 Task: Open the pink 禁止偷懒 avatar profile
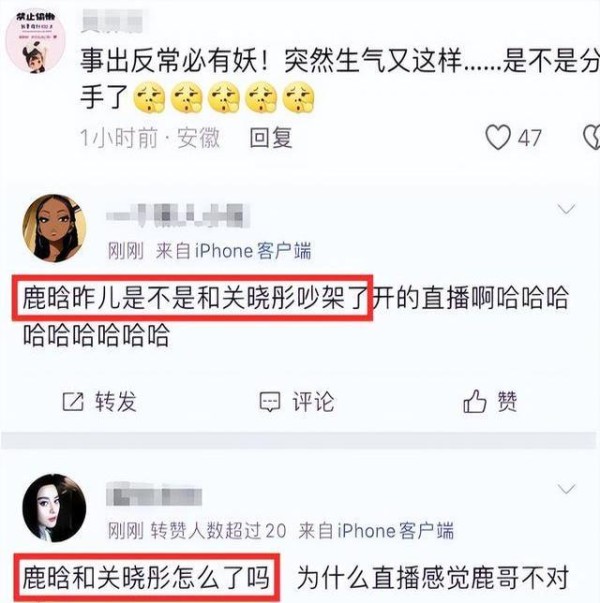point(35,41)
